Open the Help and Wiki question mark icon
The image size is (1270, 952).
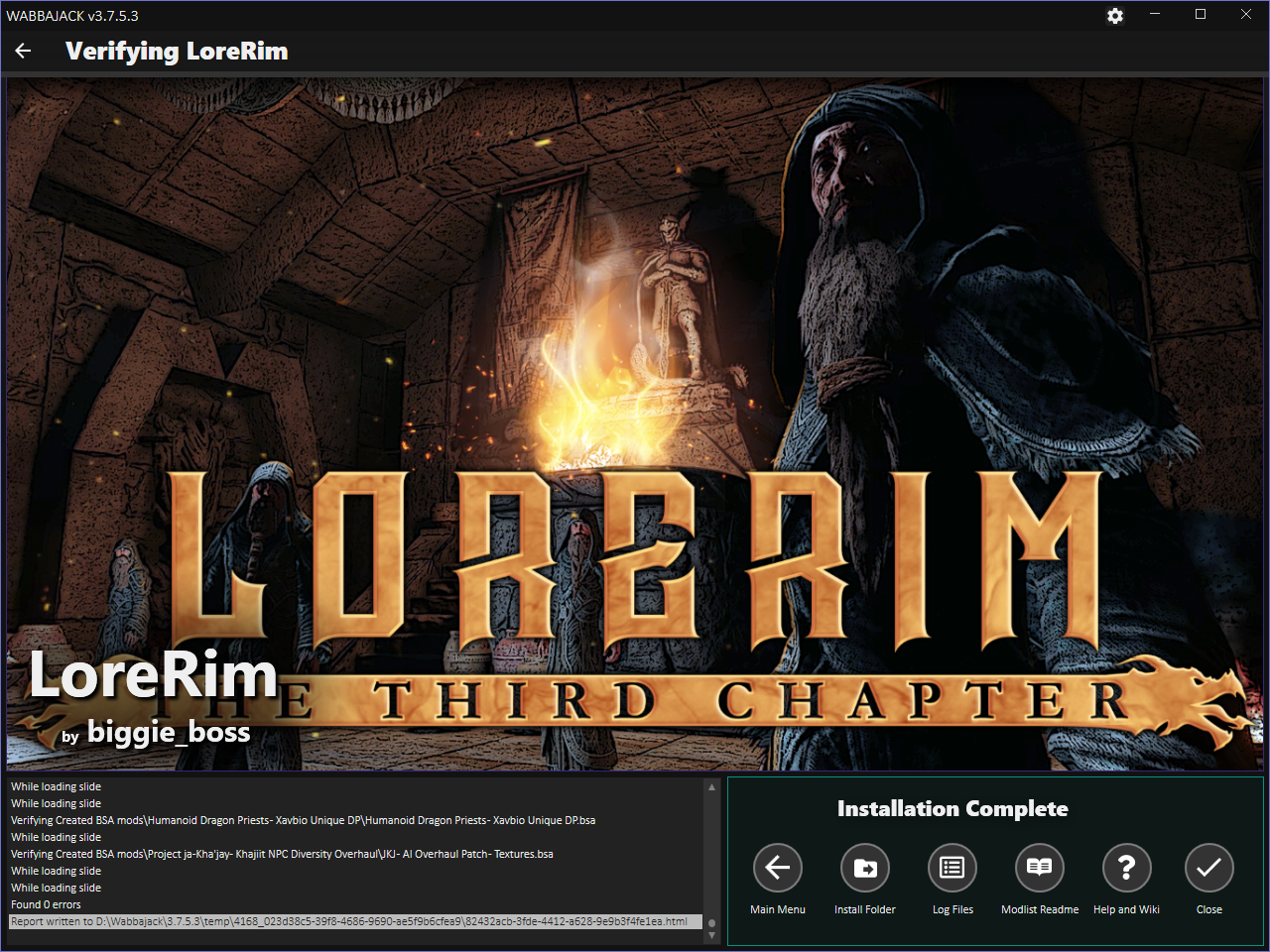pyautogui.click(x=1127, y=868)
